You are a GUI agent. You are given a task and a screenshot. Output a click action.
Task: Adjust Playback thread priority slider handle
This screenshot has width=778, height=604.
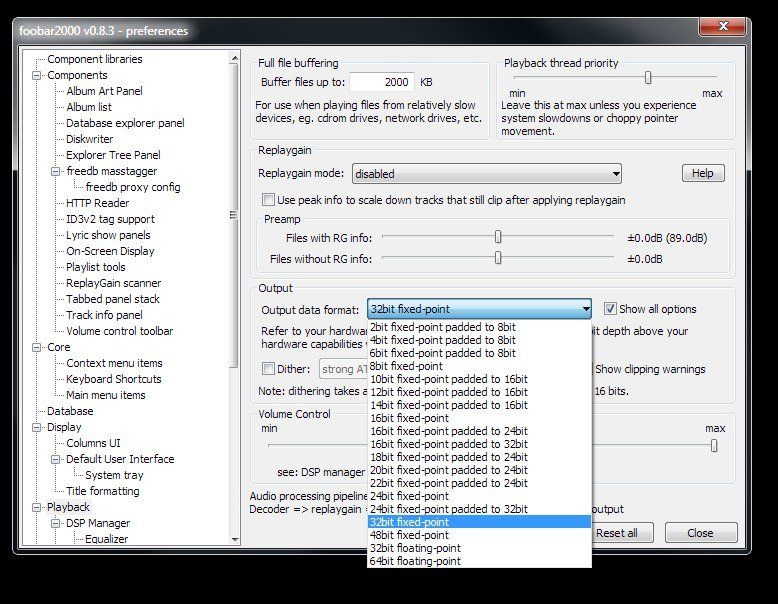648,78
